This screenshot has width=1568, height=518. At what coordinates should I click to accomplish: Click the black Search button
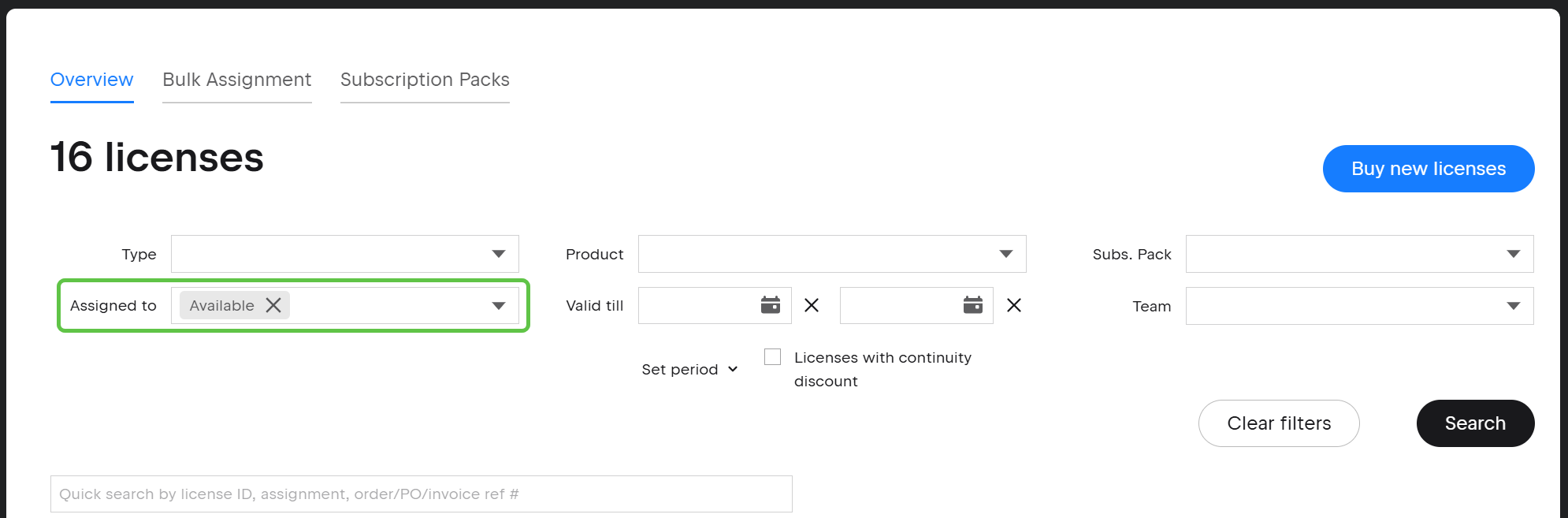point(1474,423)
